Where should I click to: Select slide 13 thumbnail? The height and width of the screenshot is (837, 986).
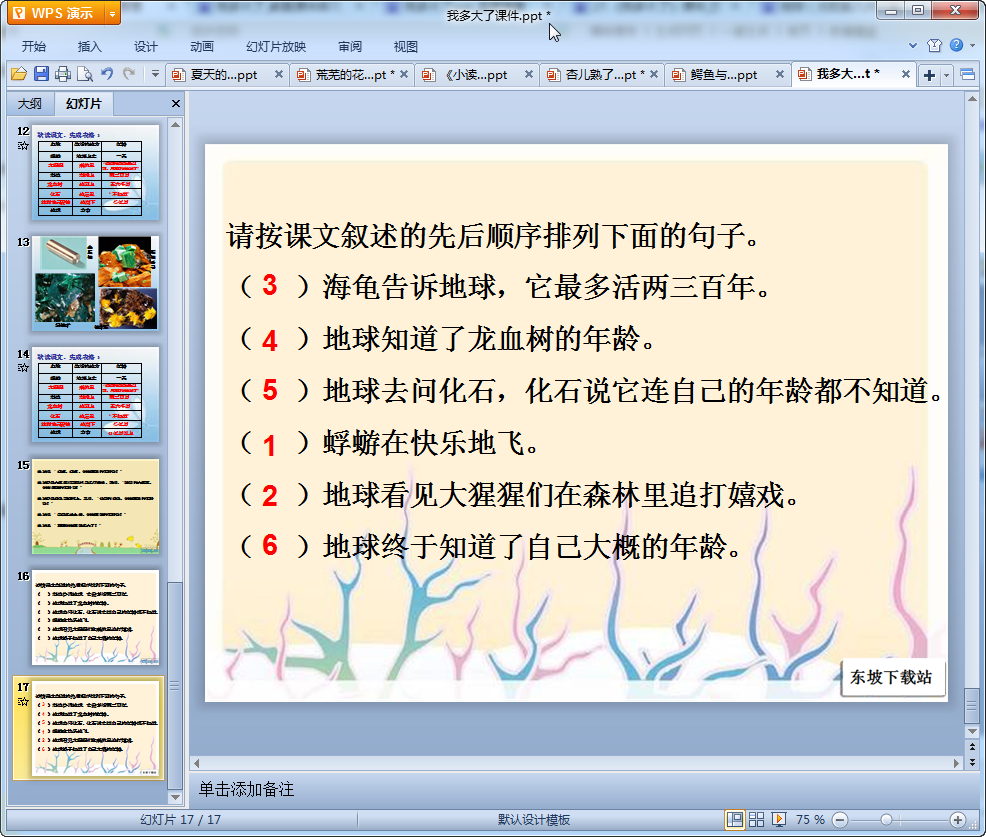96,283
